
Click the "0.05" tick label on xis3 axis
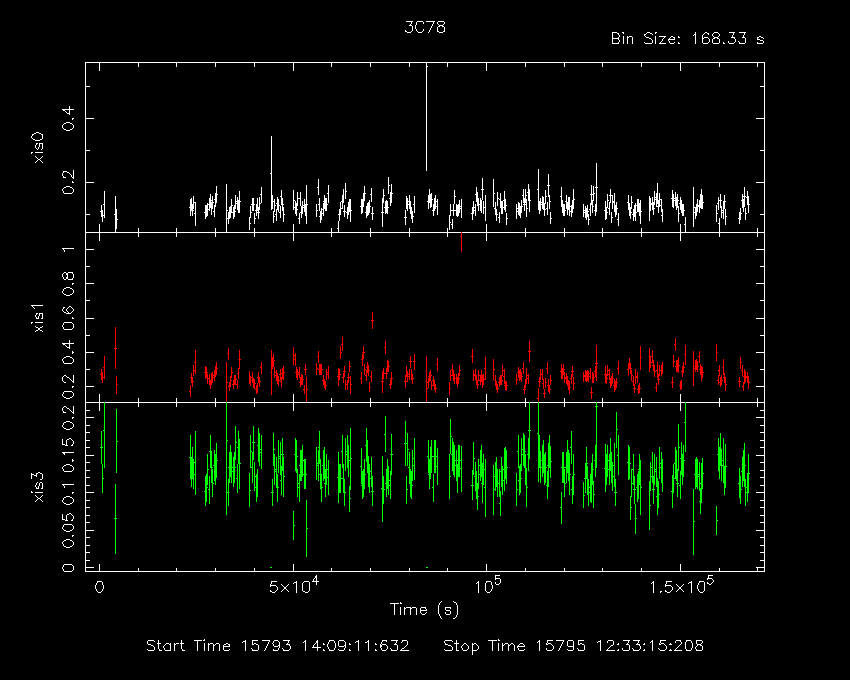click(x=68, y=531)
